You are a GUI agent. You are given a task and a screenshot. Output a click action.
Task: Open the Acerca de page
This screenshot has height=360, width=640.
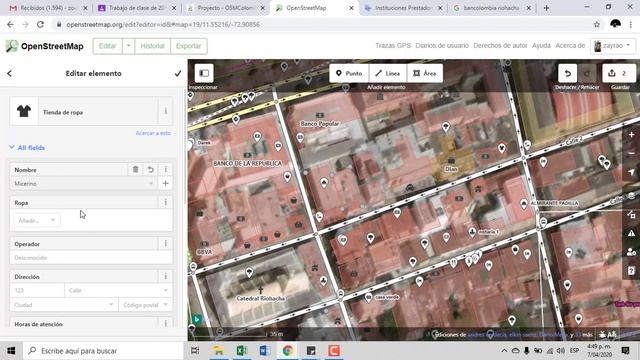coord(570,46)
